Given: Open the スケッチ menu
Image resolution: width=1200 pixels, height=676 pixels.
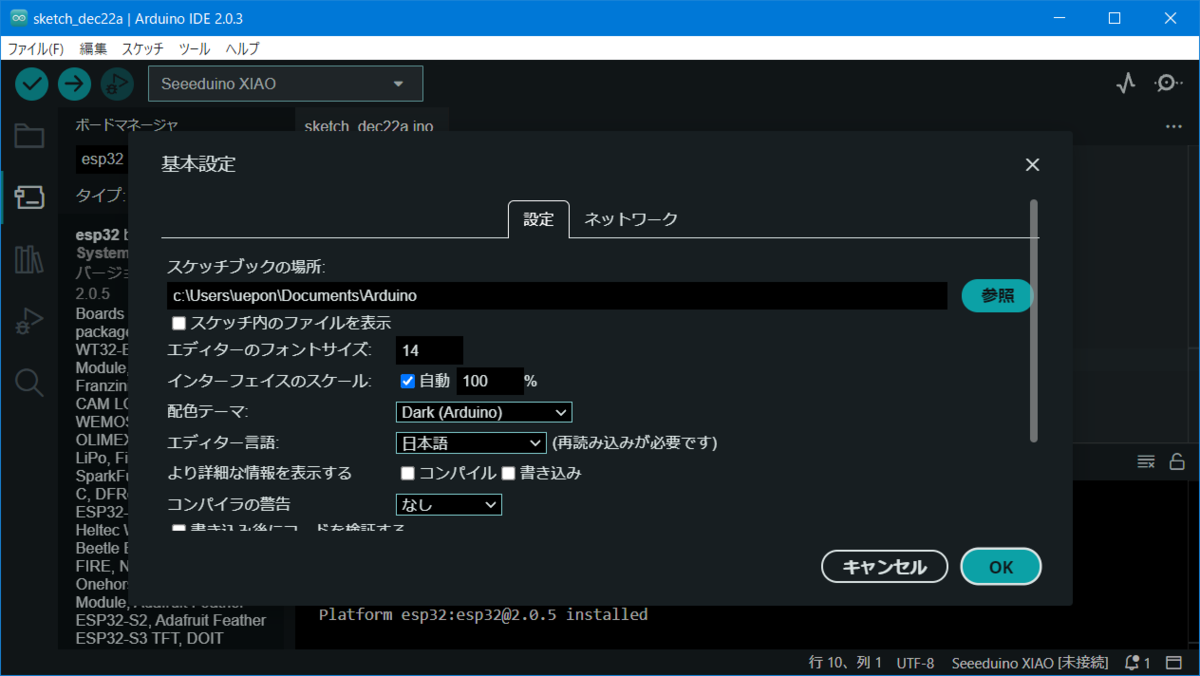Looking at the screenshot, I should pyautogui.click(x=143, y=48).
